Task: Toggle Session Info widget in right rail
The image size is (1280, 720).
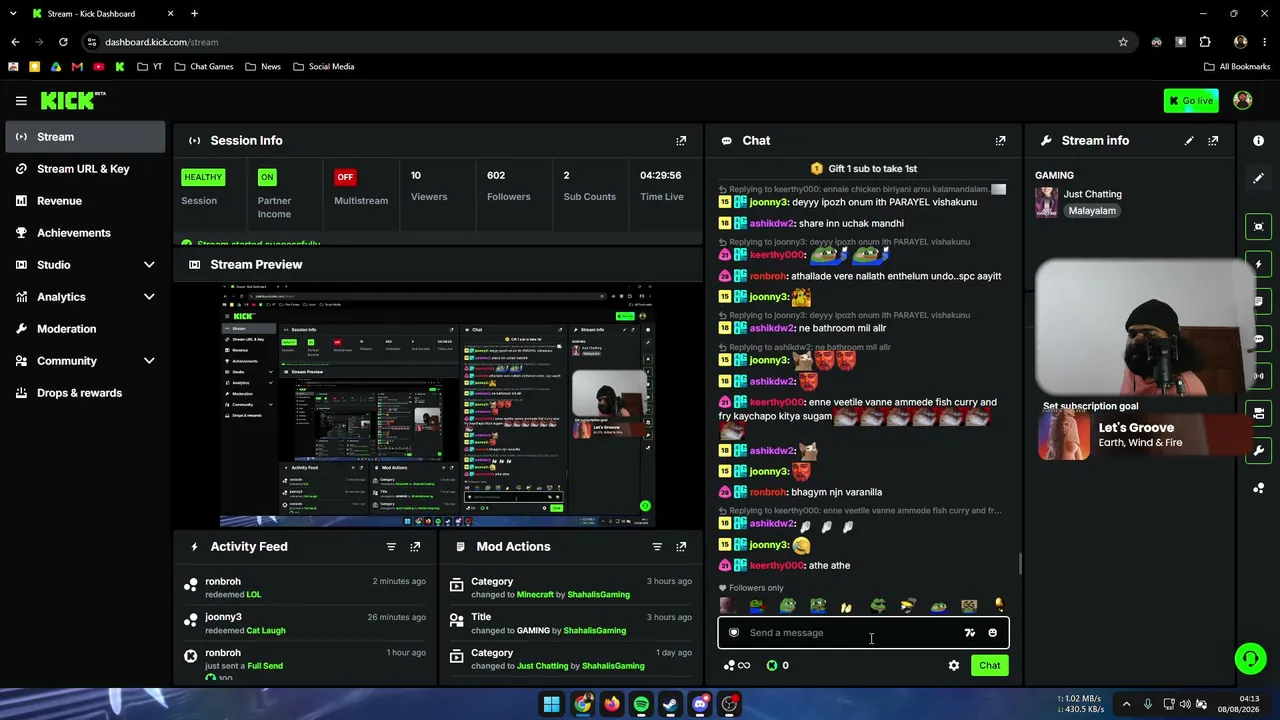Action: [x=1258, y=376]
